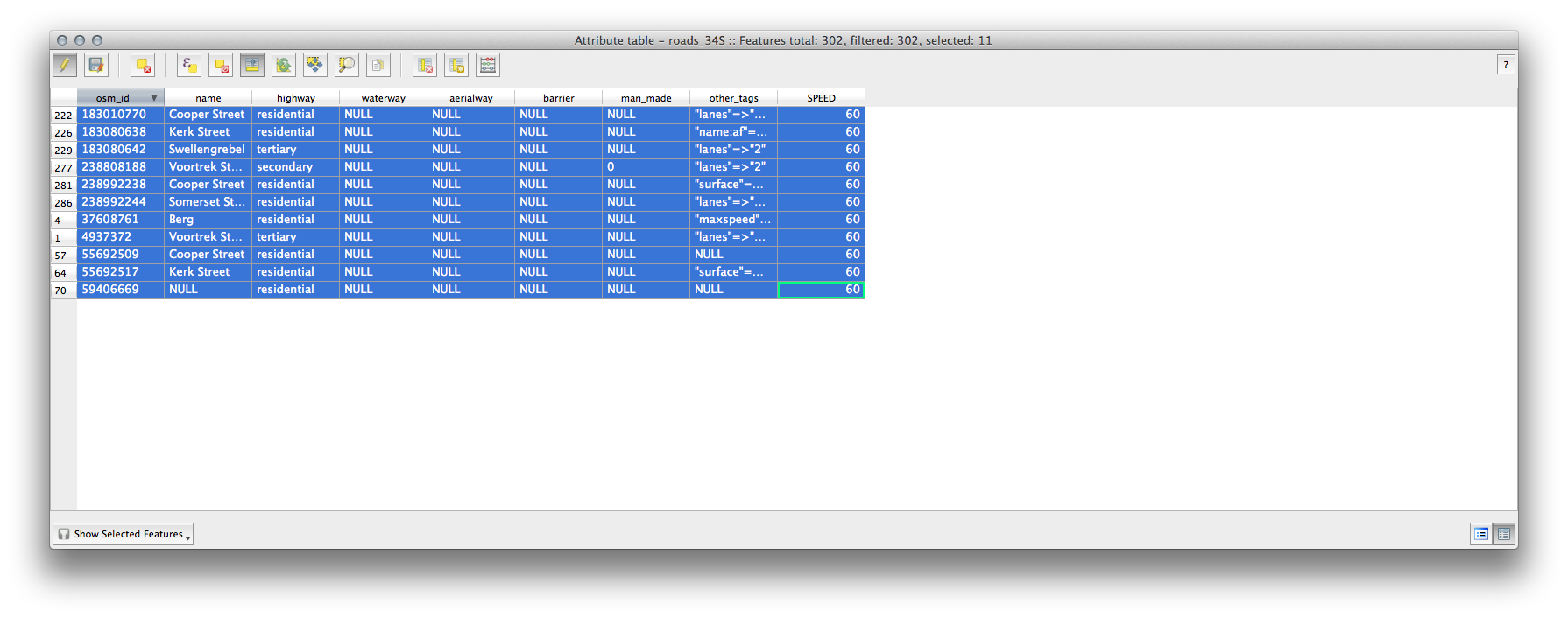This screenshot has width=1568, height=618.
Task: Select the SPEED cell in row 70
Action: (821, 290)
